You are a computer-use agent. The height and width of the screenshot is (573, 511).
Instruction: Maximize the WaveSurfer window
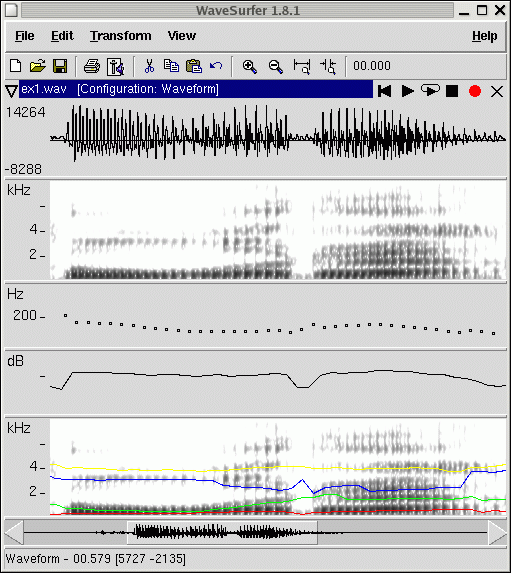pos(482,10)
